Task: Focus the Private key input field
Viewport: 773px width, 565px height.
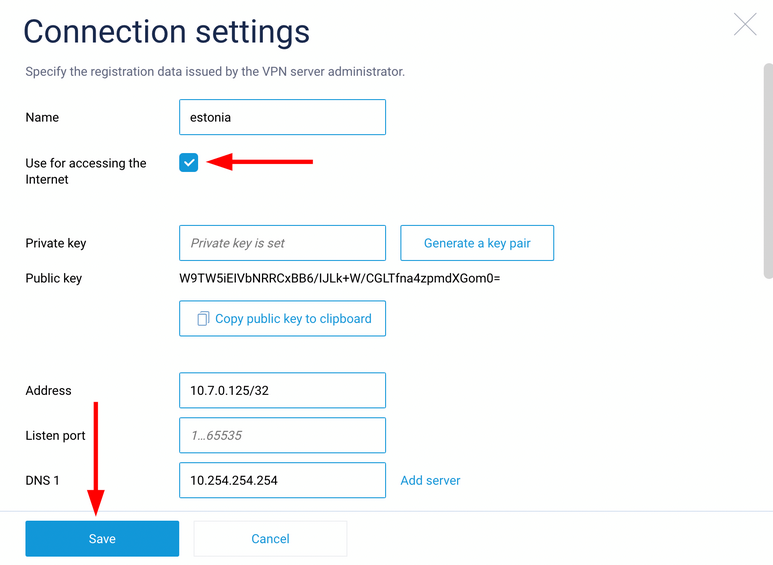Action: (x=282, y=243)
